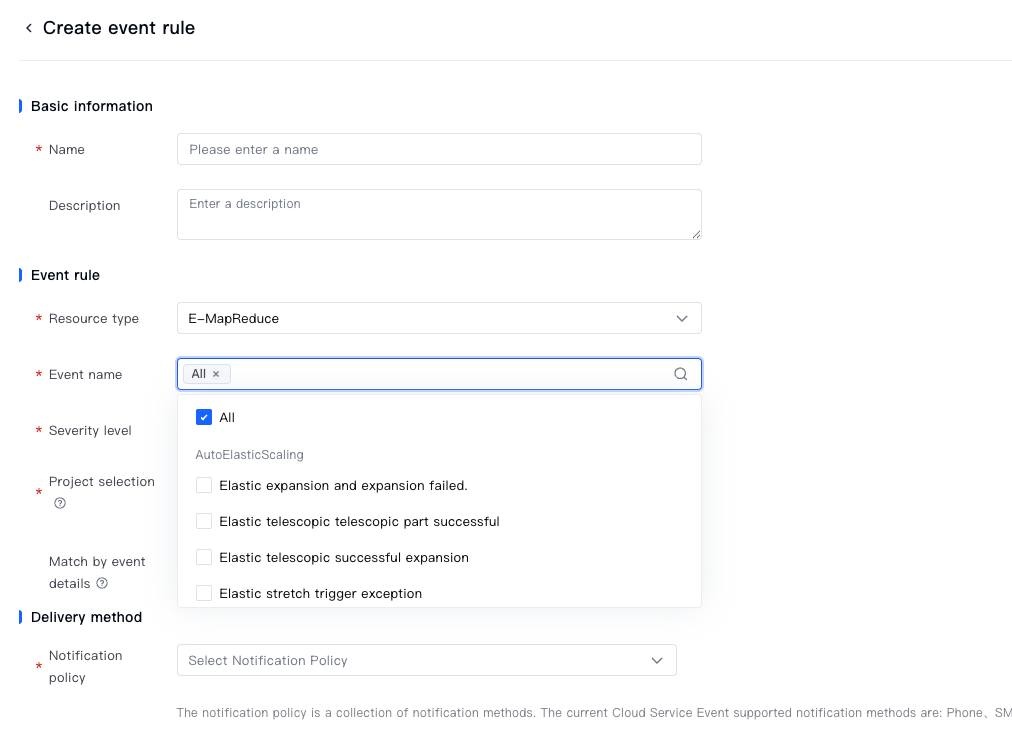The image size is (1012, 756).
Task: Click the Severity level label
Action: click(x=90, y=431)
